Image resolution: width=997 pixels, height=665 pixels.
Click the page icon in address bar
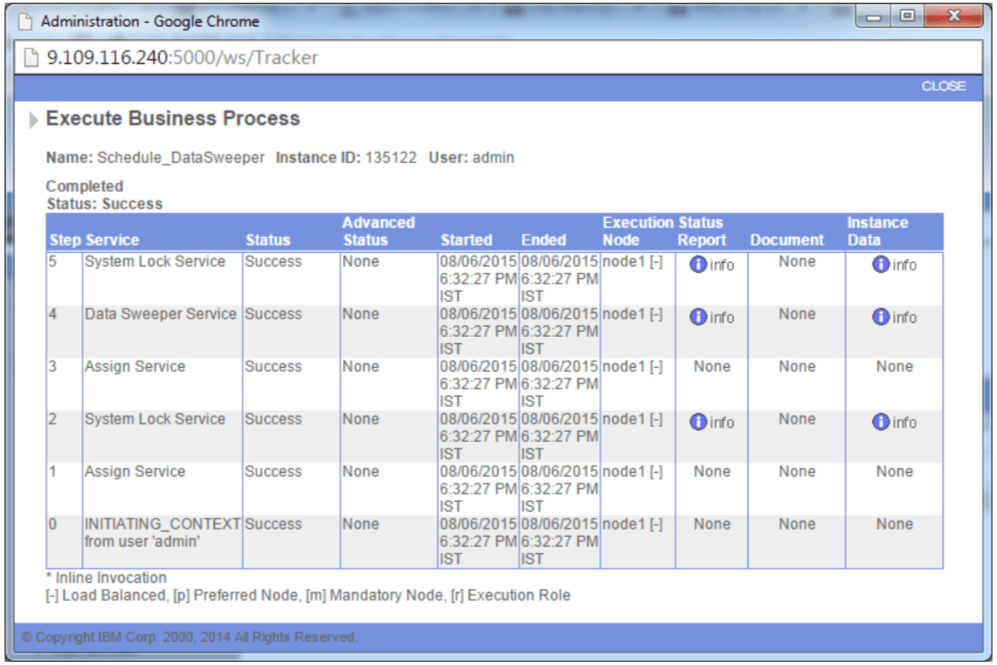coord(30,57)
